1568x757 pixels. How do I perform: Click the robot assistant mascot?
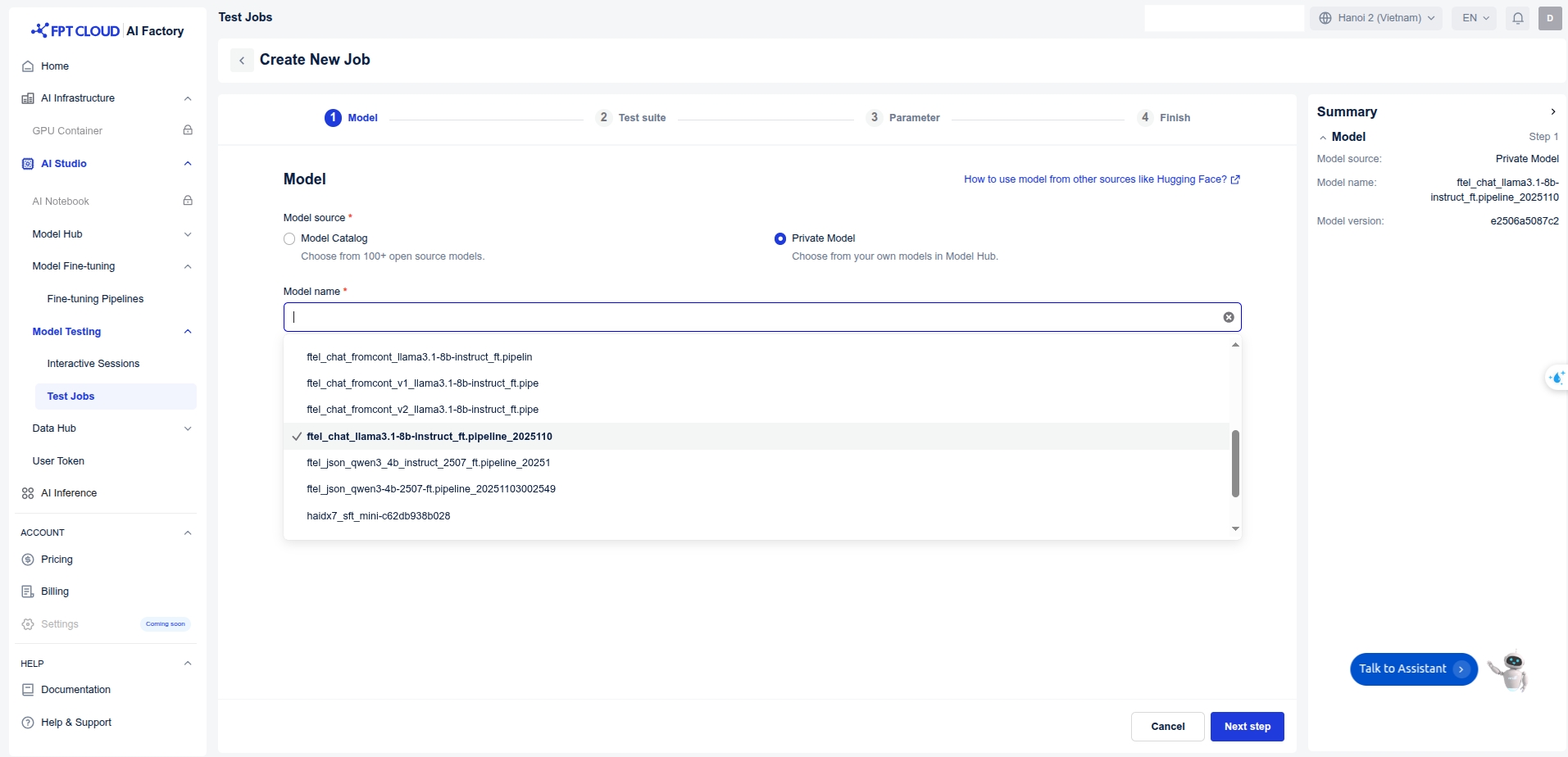[x=1510, y=671]
